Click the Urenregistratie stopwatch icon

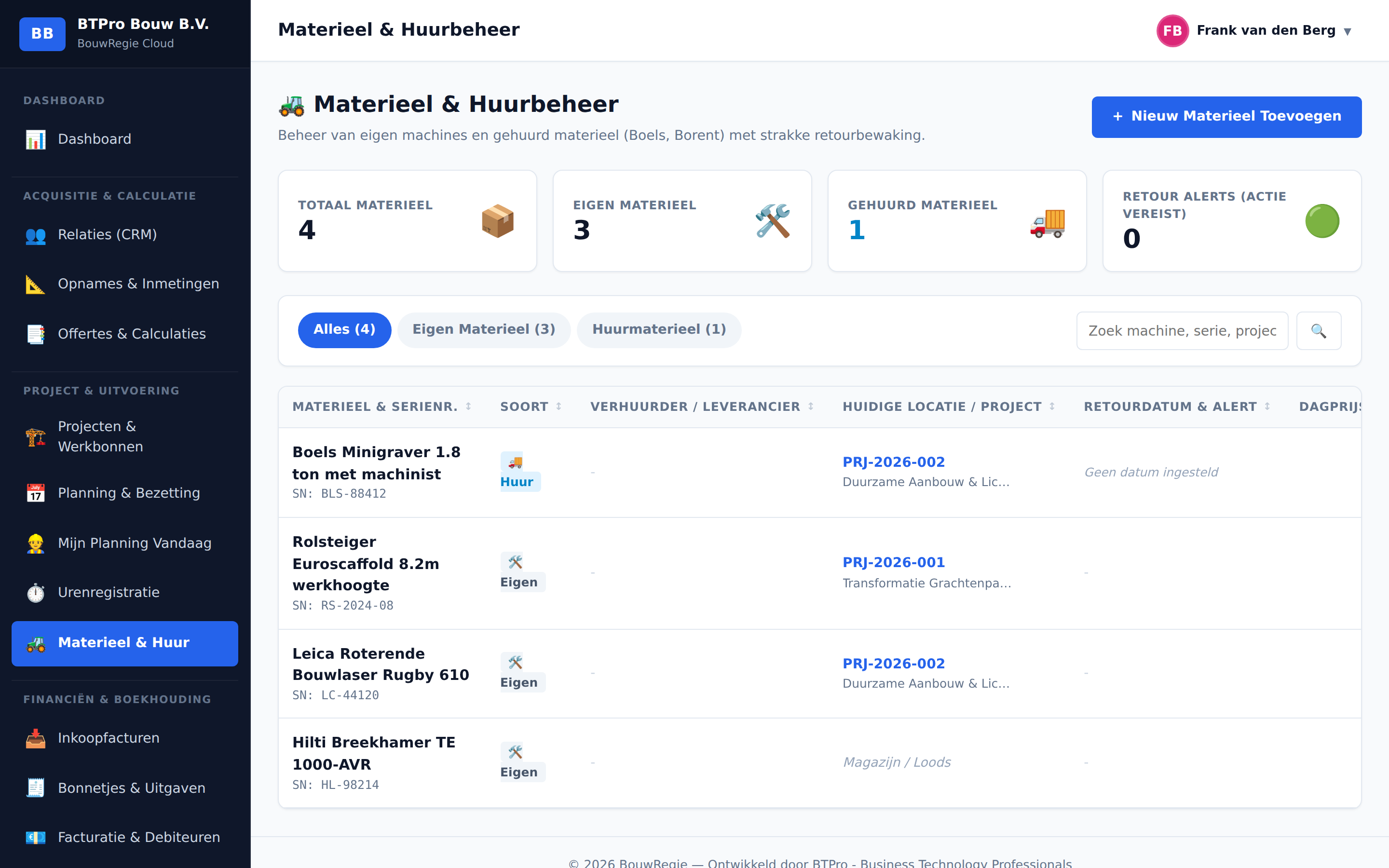pyautogui.click(x=36, y=593)
